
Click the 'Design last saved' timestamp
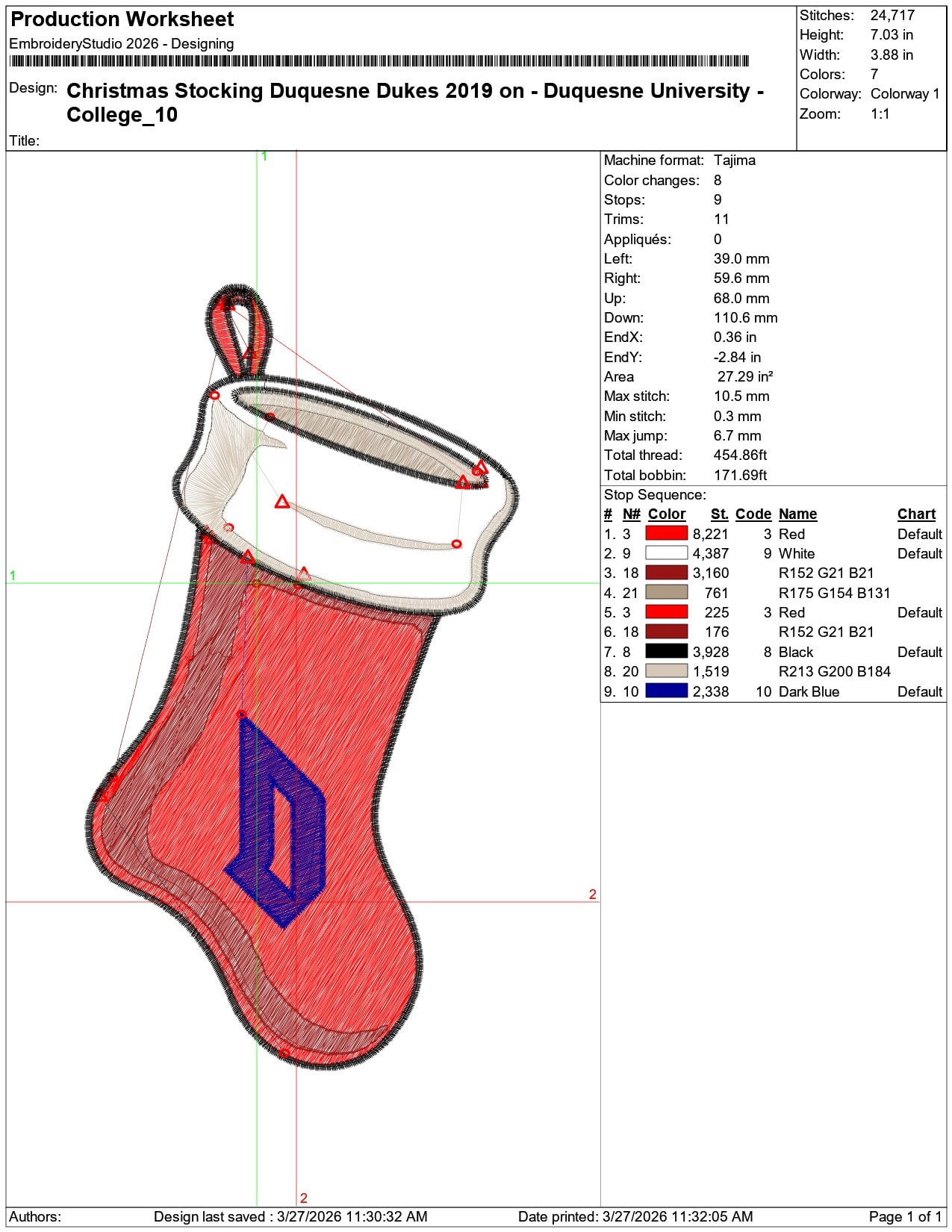point(290,1216)
